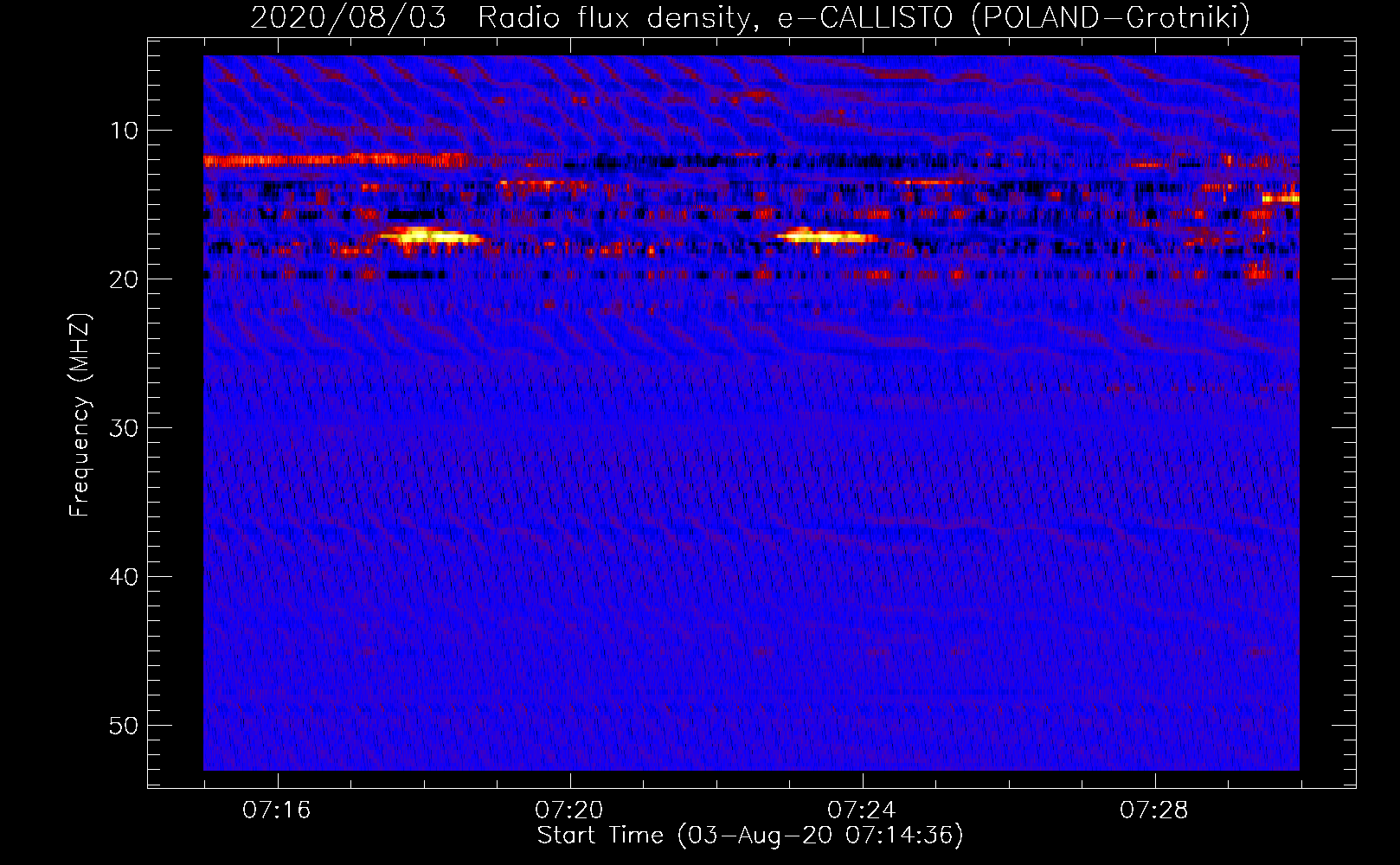Click the 07:20 time tick label
This screenshot has width=1400, height=865.
coord(569,811)
